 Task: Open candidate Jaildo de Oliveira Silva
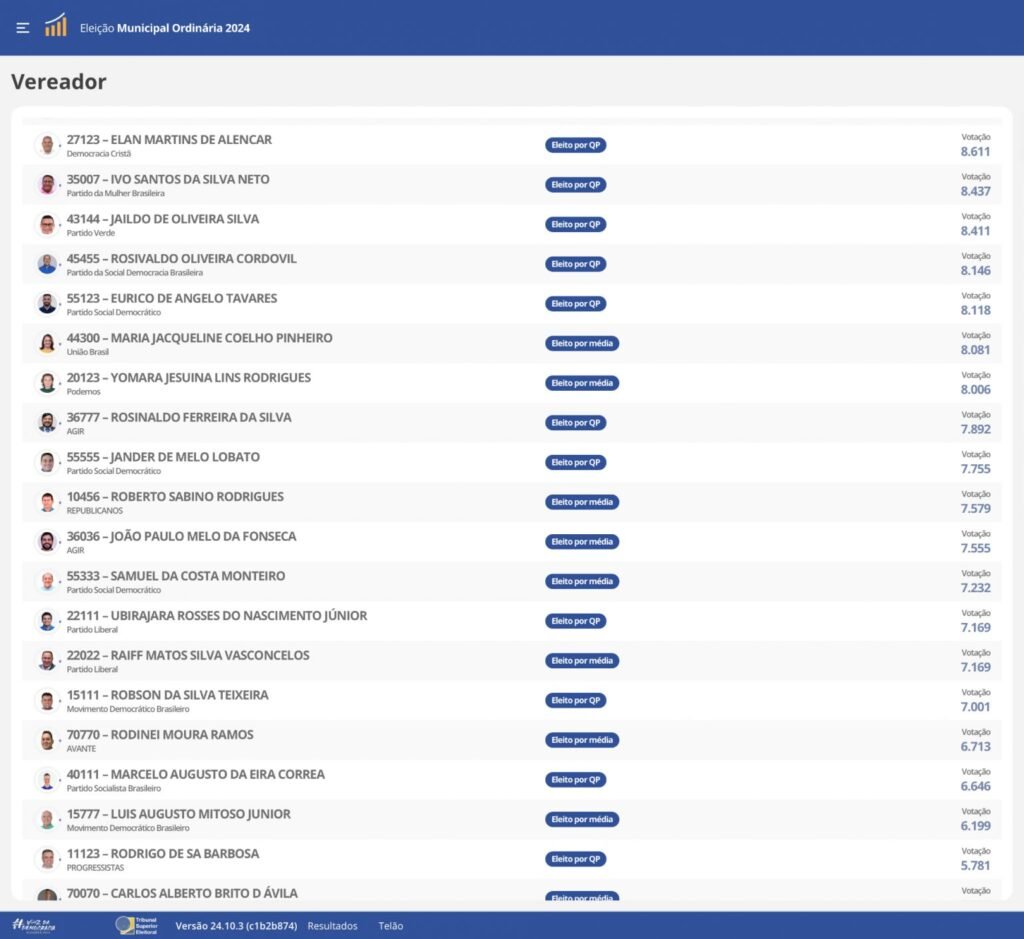(x=162, y=219)
